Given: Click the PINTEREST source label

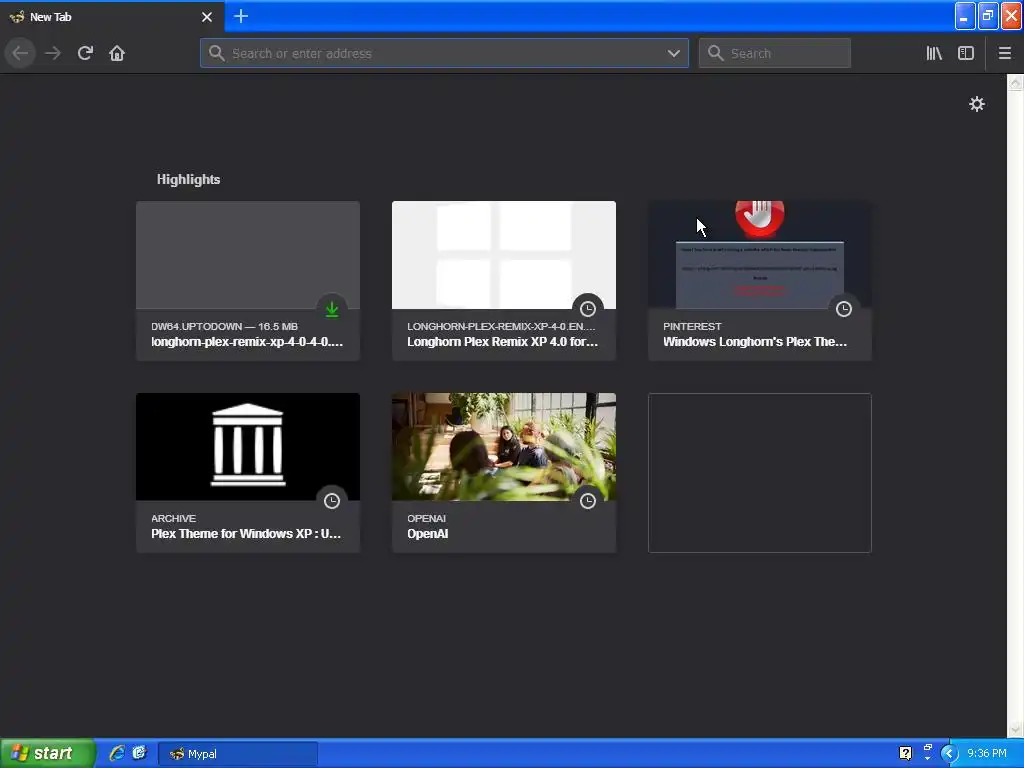Looking at the screenshot, I should pyautogui.click(x=692, y=327).
